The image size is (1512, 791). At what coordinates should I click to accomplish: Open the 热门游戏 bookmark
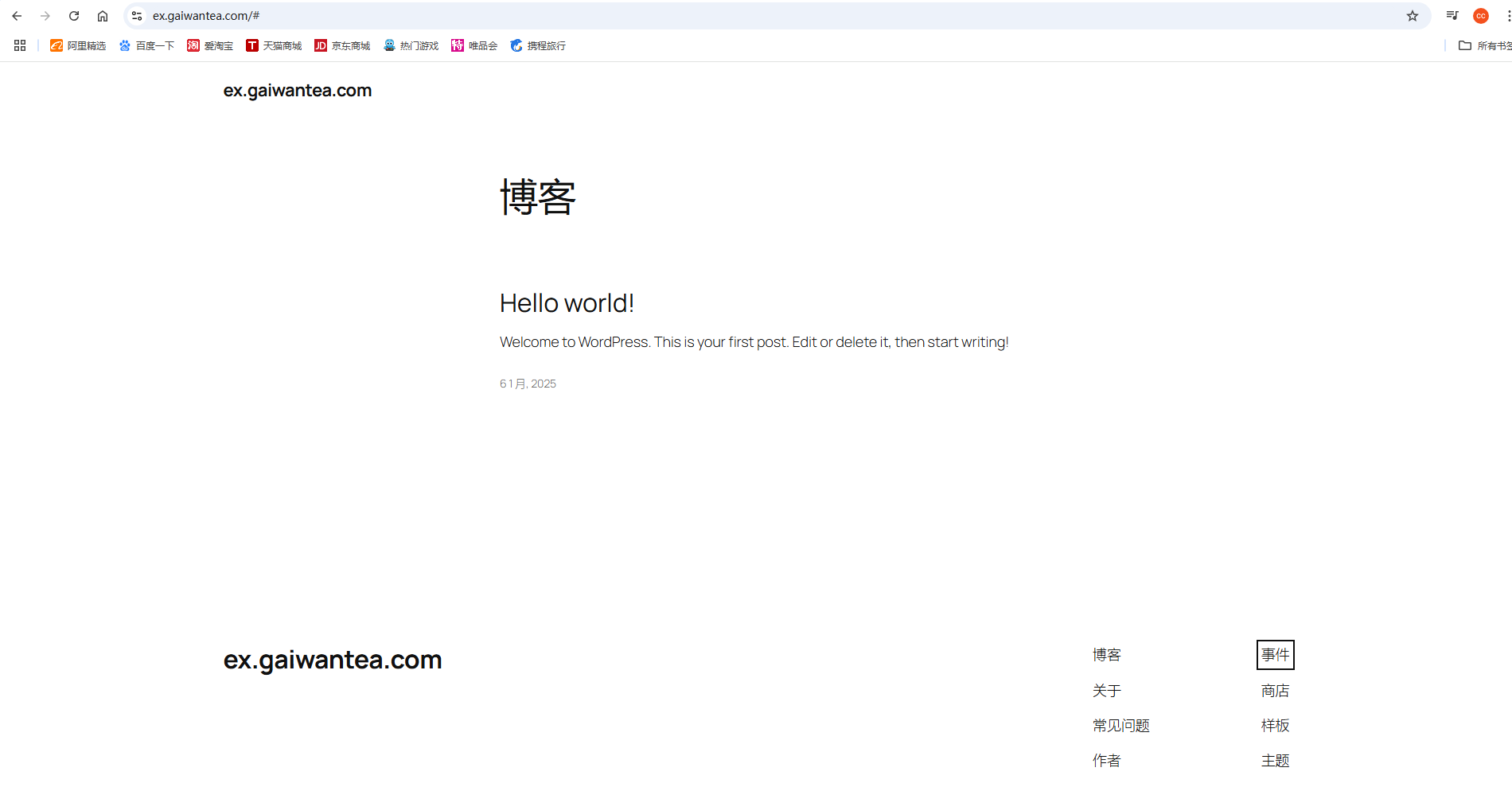tap(411, 45)
